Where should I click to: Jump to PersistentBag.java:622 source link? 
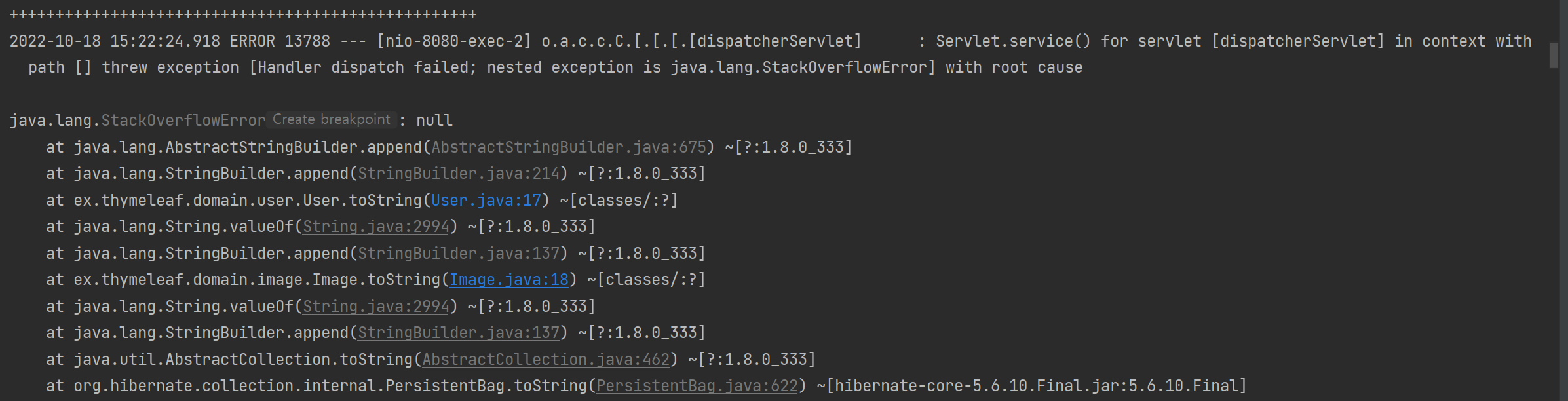pos(697,386)
